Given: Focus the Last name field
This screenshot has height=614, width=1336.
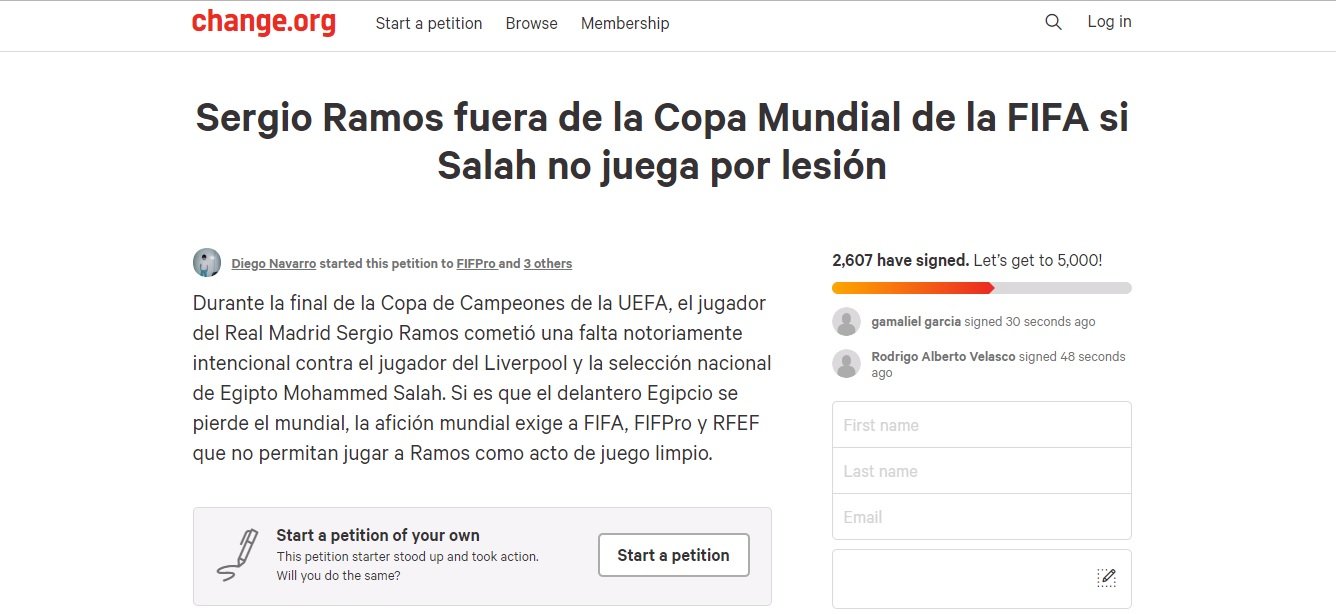Looking at the screenshot, I should 981,471.
